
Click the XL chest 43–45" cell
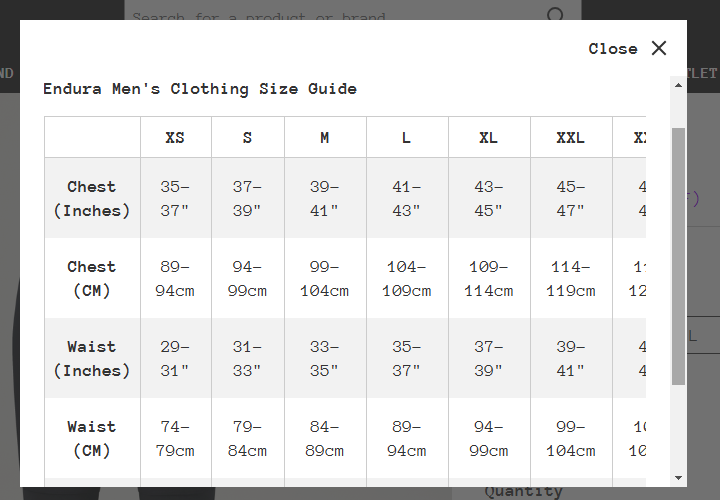pyautogui.click(x=489, y=198)
